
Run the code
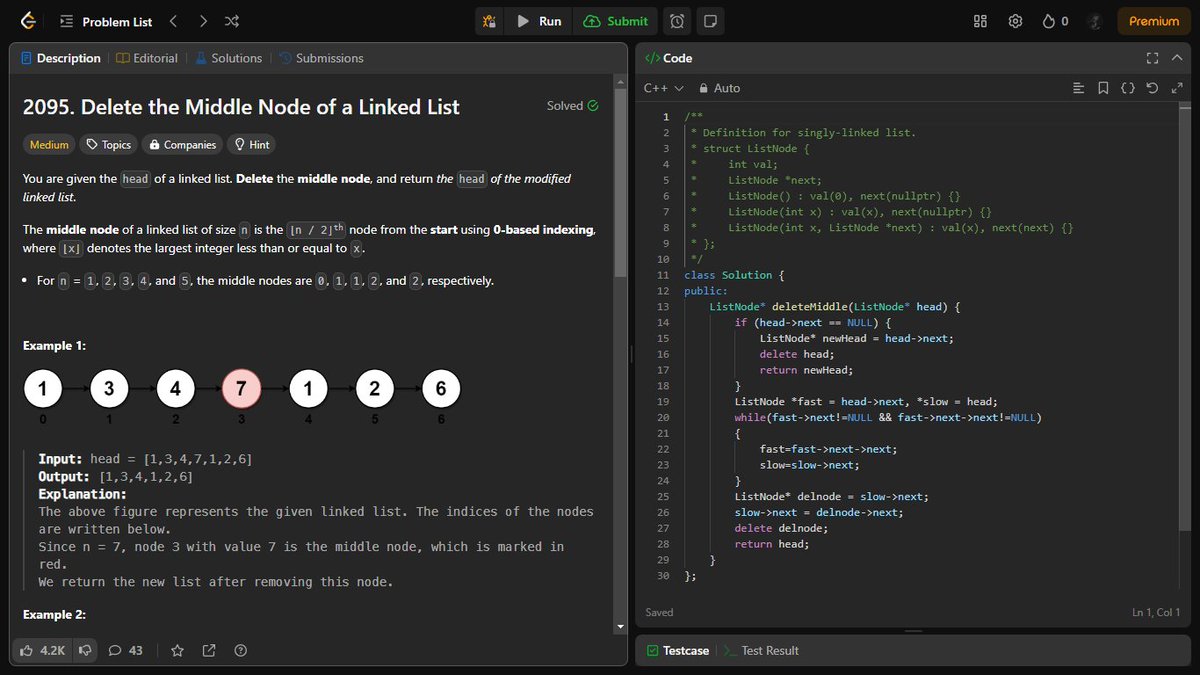539,21
